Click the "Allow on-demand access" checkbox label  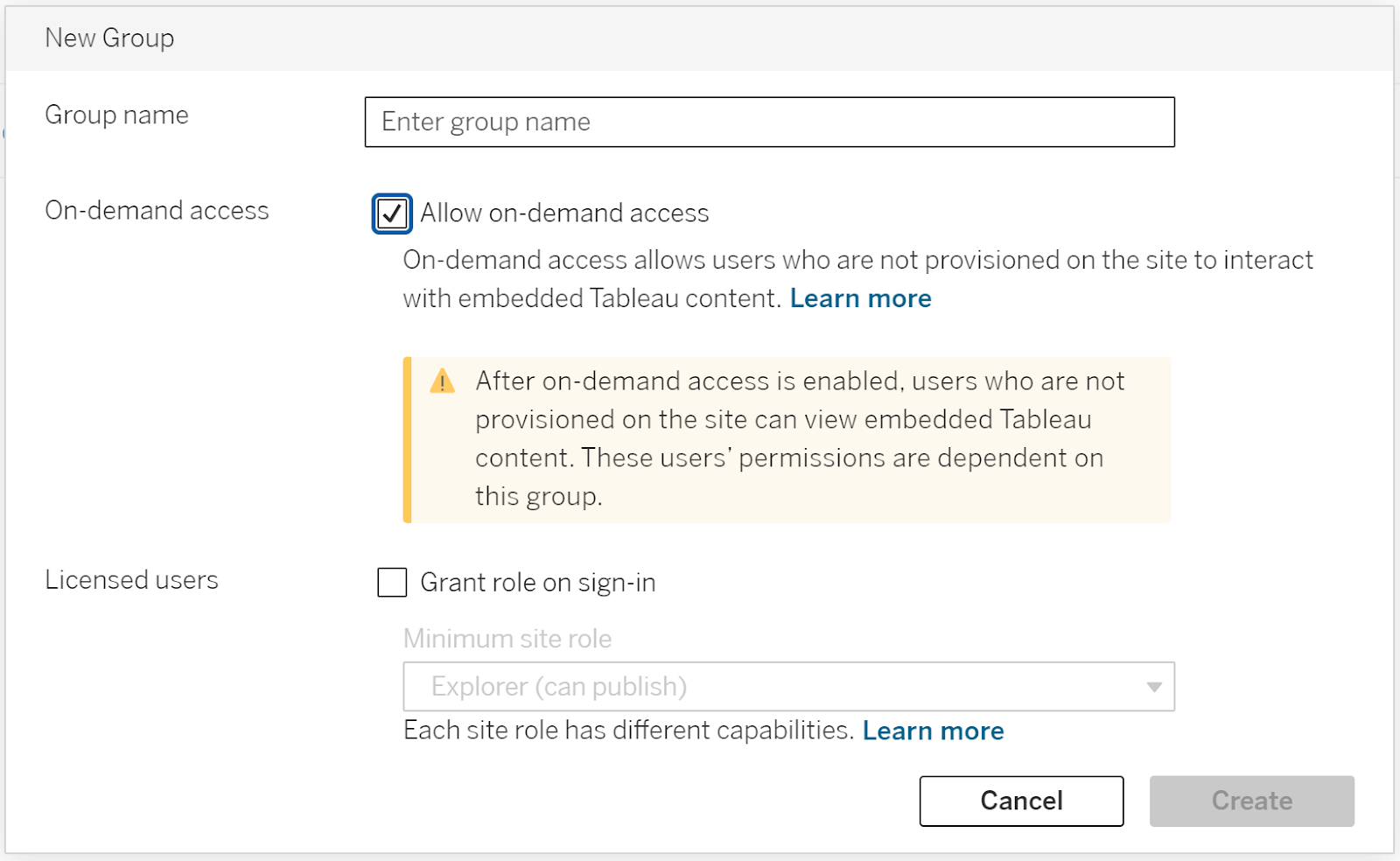[x=564, y=213]
